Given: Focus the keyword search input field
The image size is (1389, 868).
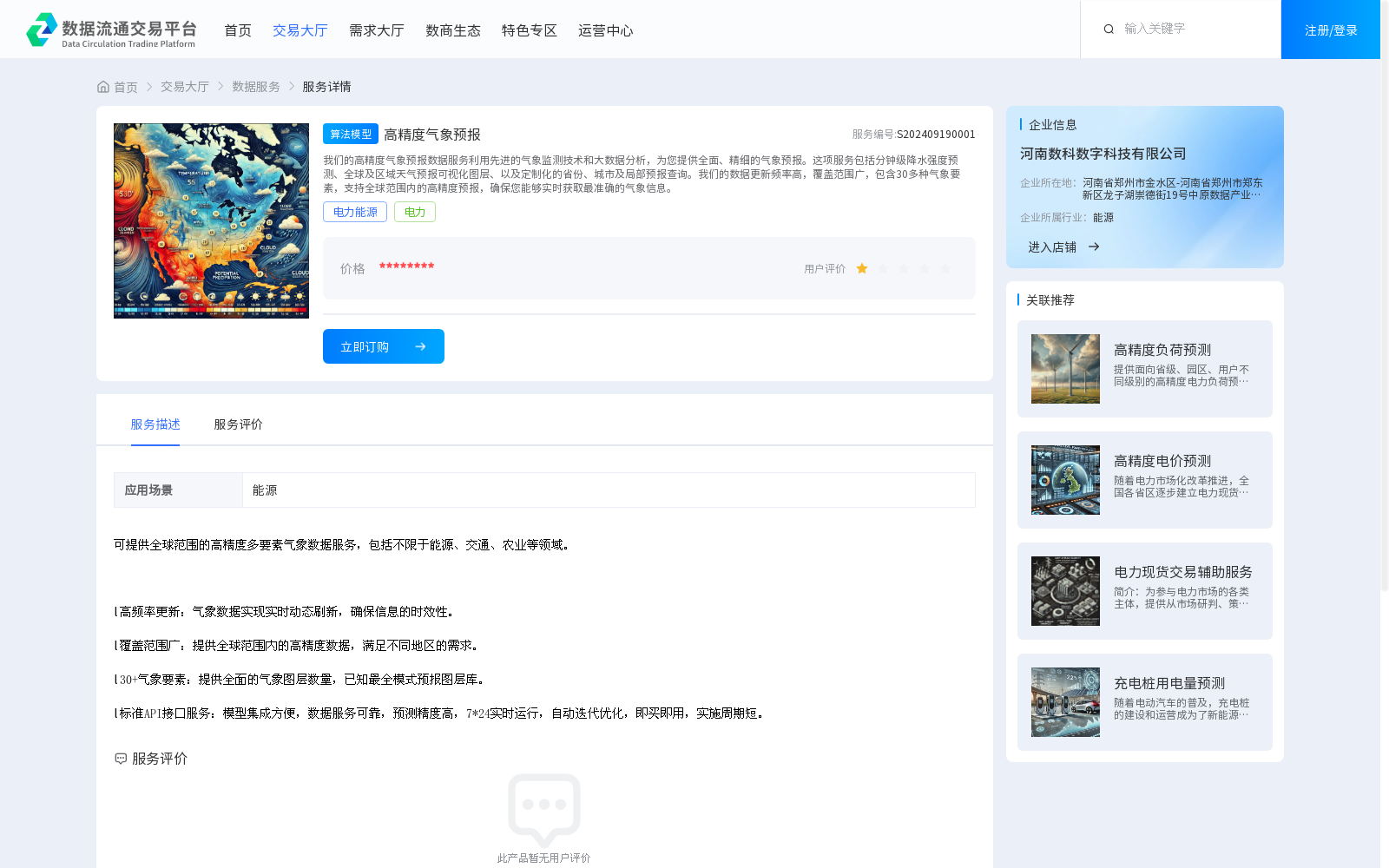Looking at the screenshot, I should click(x=1194, y=29).
